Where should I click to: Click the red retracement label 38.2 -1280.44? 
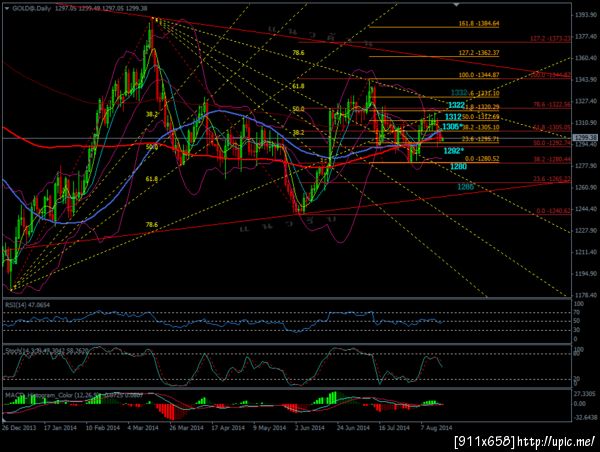point(552,158)
